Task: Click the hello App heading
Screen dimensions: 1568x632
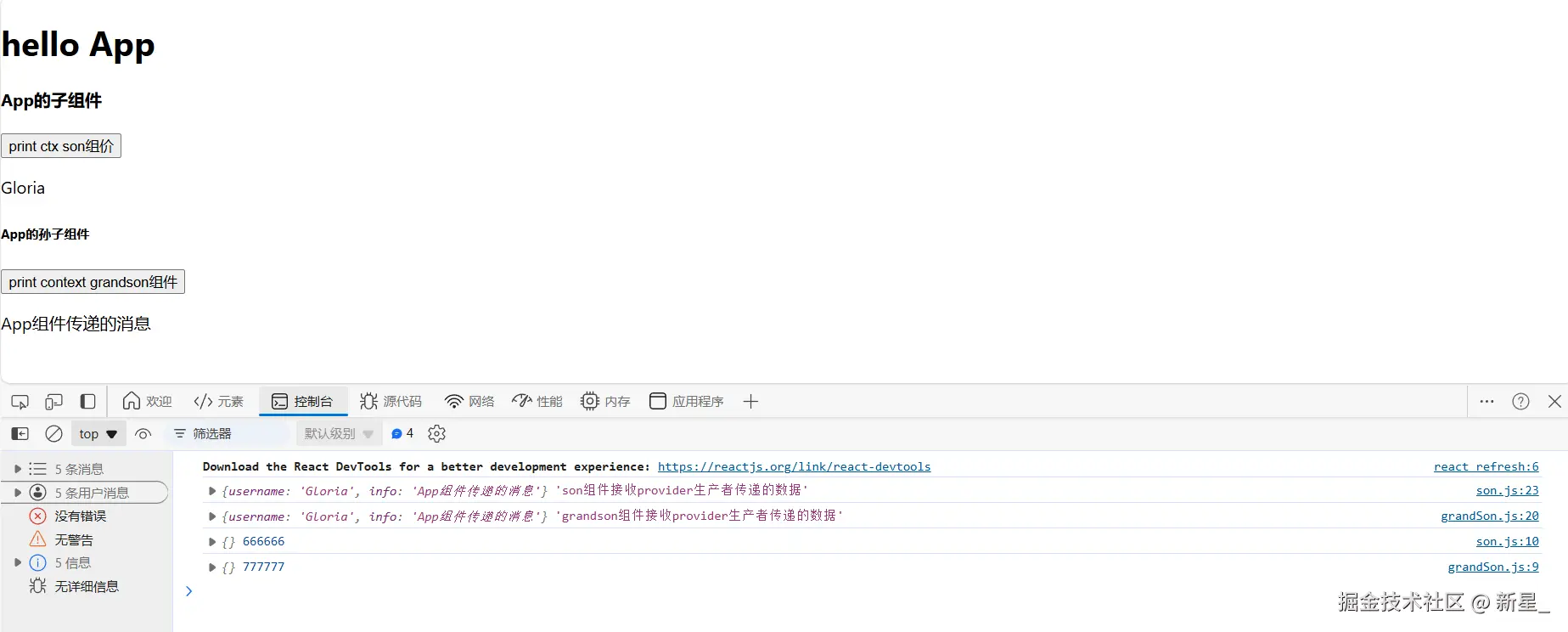Action: [78, 44]
